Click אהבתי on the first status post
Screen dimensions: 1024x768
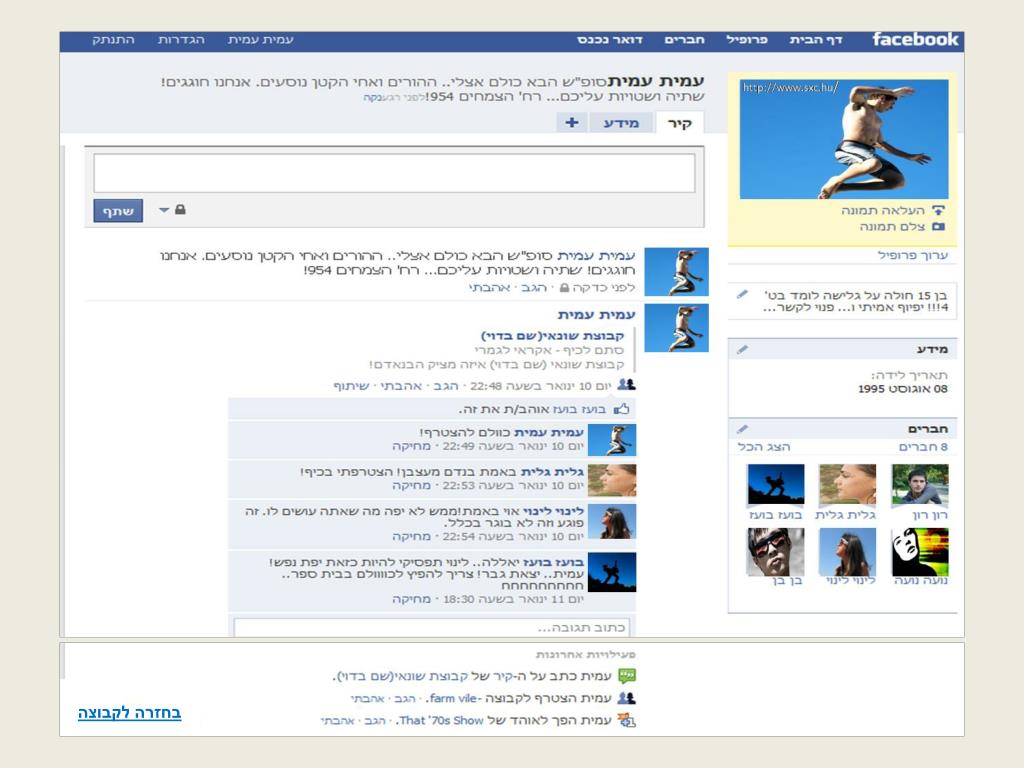pyautogui.click(x=489, y=288)
